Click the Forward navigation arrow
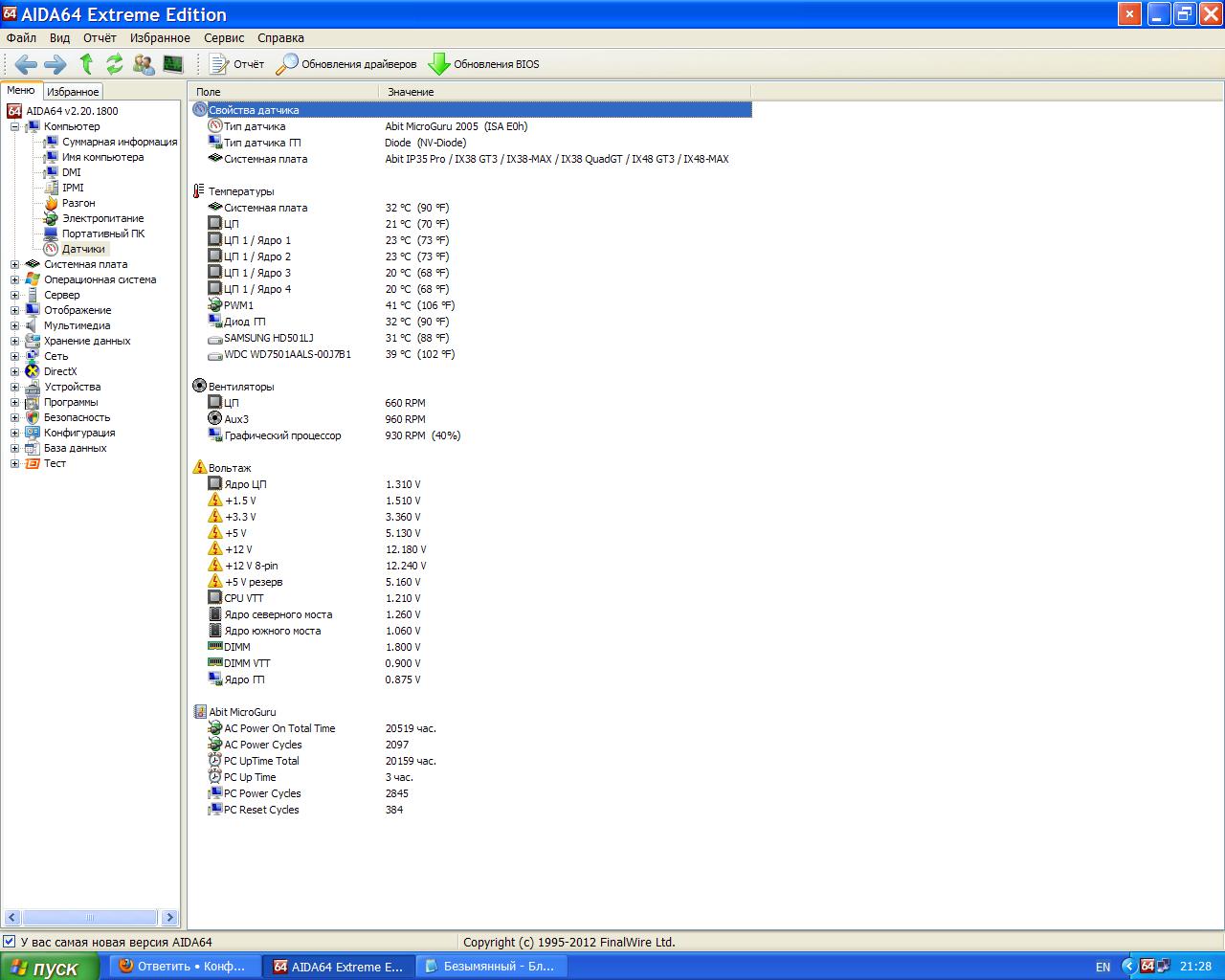Screen dimensions: 1225x980 [x=56, y=64]
